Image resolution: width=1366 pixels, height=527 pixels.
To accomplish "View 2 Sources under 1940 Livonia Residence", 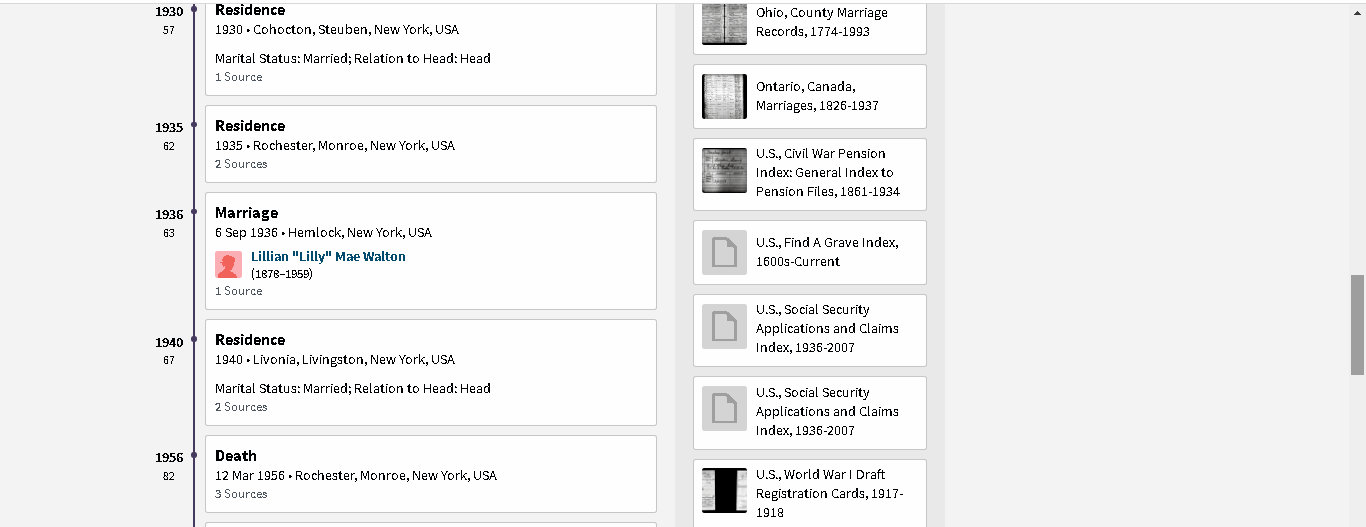I will pyautogui.click(x=241, y=407).
